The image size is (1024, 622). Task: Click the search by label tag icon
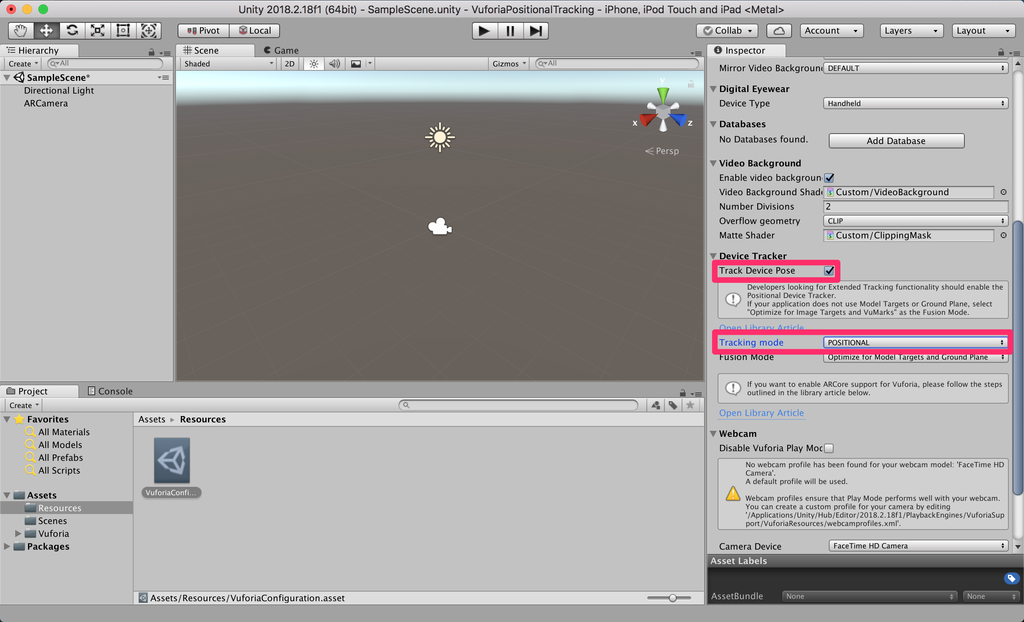[x=673, y=405]
